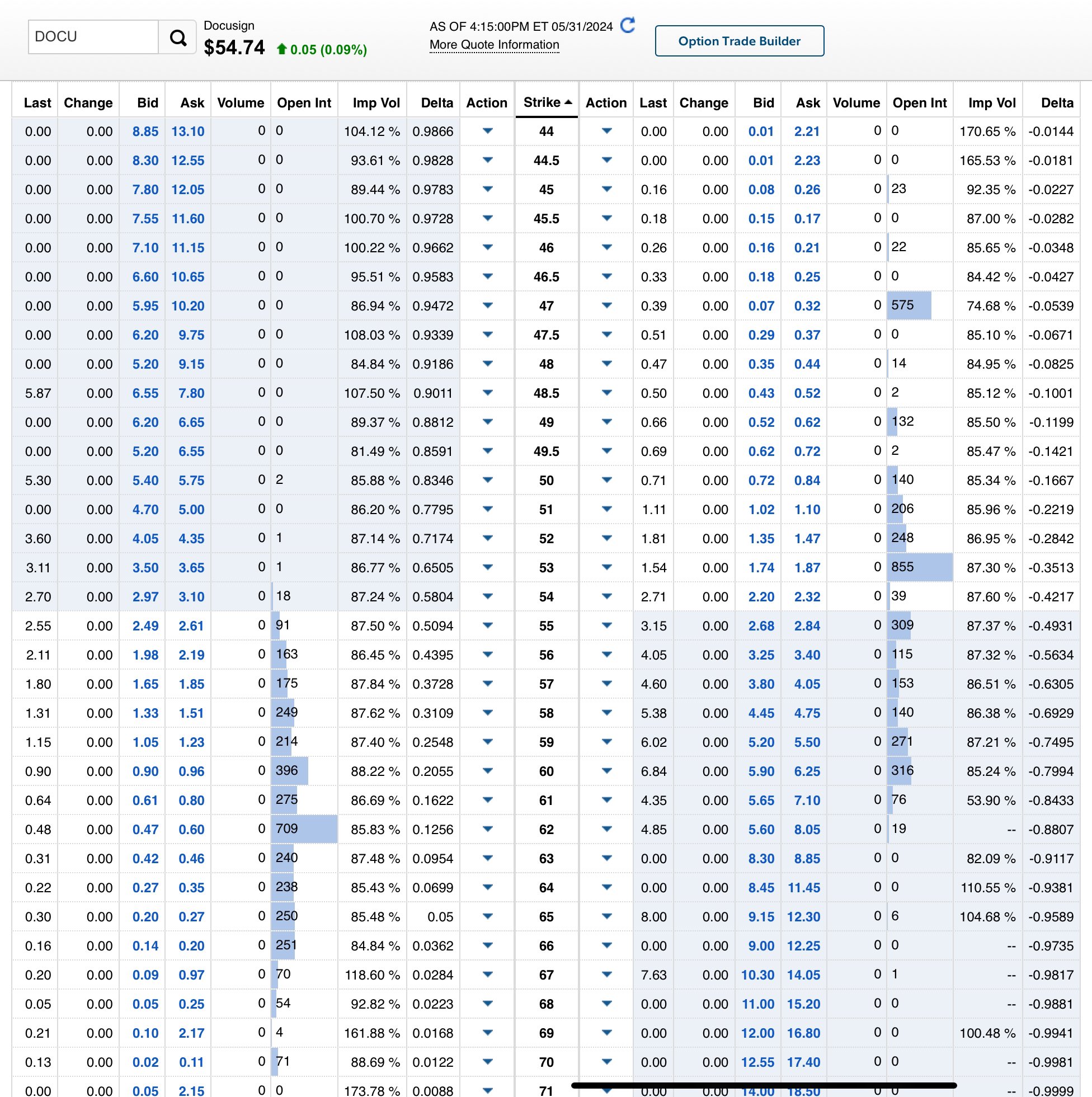1092x1097 pixels.
Task: Click the refresh quote icon
Action: [628, 25]
